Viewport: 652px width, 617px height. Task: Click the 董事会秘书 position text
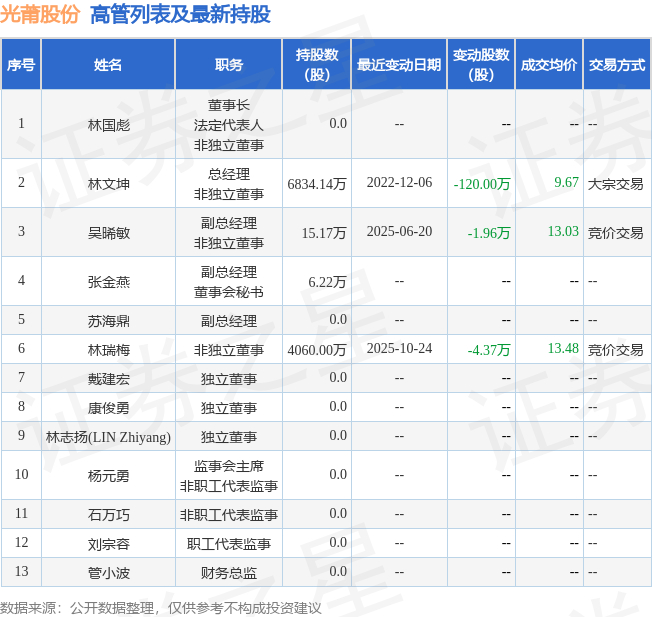pos(229,292)
